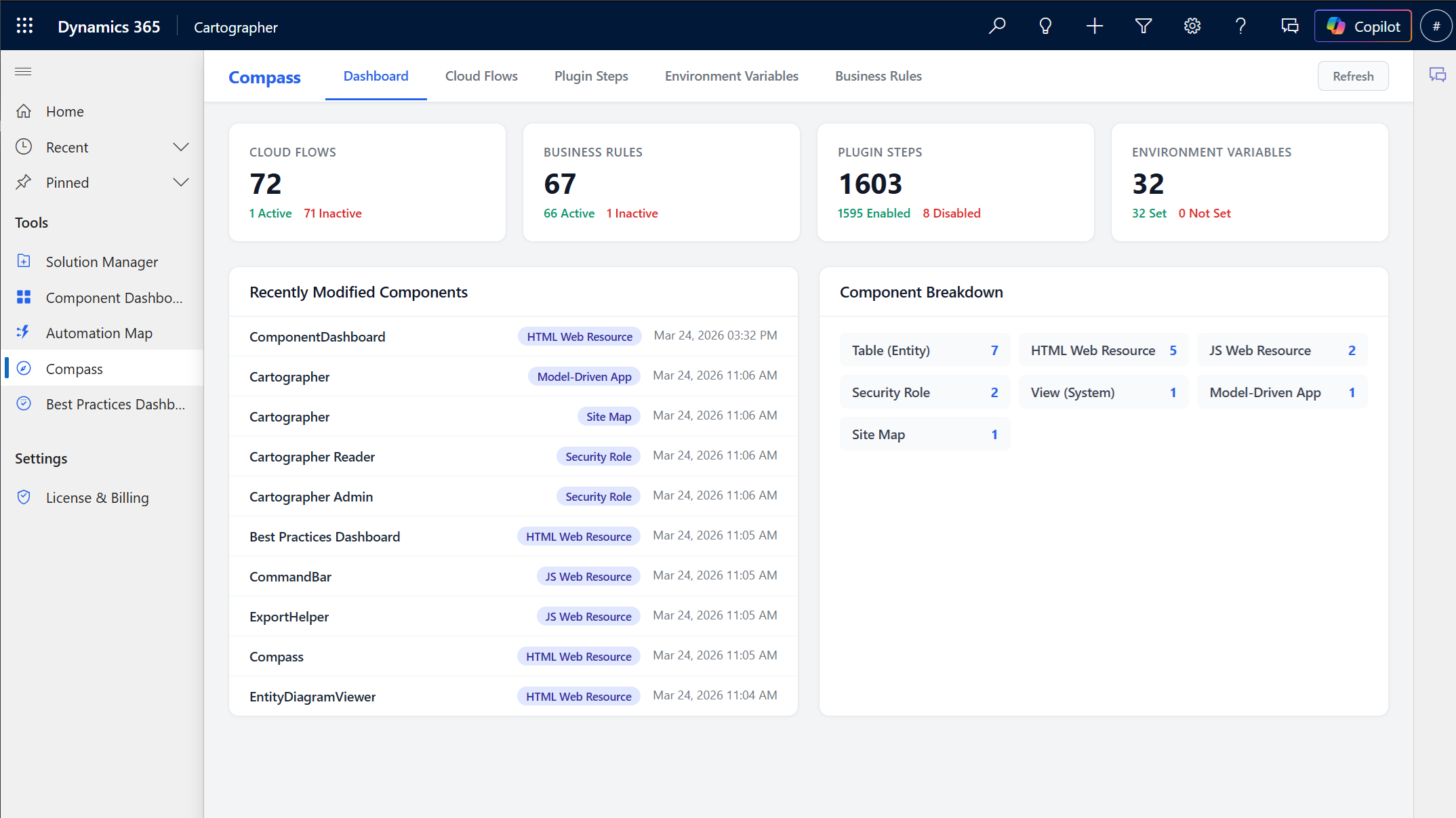The width and height of the screenshot is (1456, 818).
Task: Click the '8 Disabled' plugin steps count
Action: point(952,213)
